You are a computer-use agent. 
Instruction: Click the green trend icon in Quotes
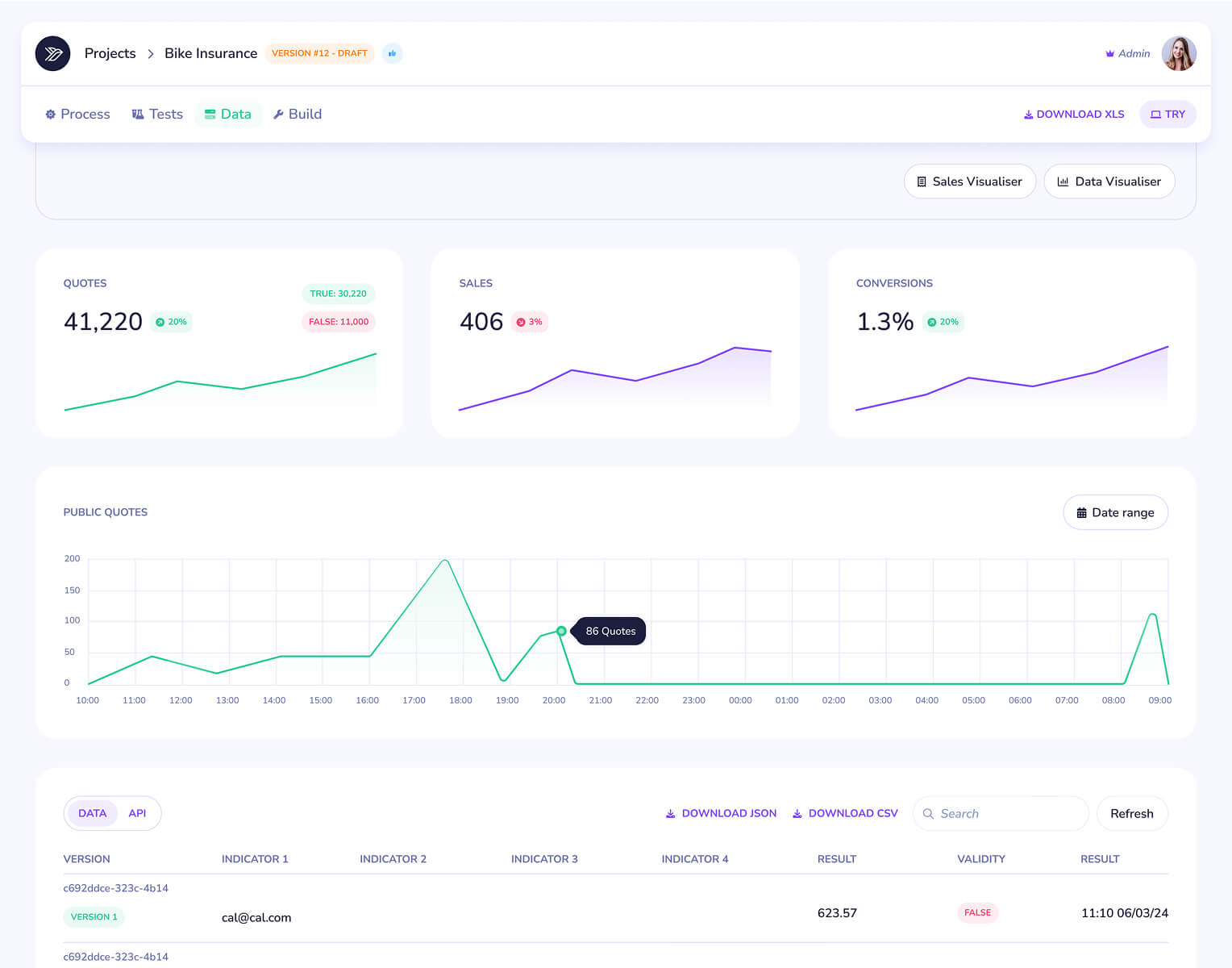tap(160, 322)
